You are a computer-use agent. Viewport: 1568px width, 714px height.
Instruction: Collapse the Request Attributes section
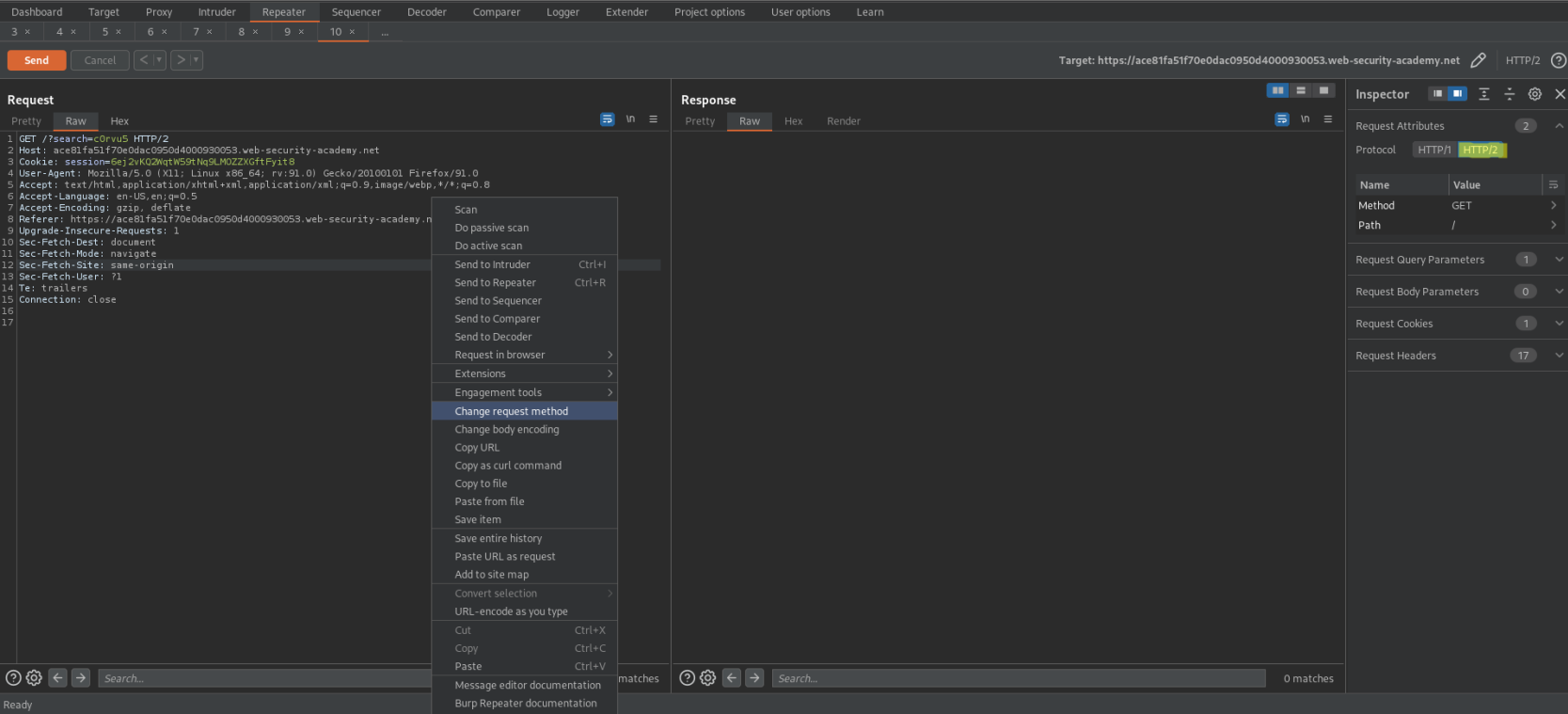tap(1559, 125)
